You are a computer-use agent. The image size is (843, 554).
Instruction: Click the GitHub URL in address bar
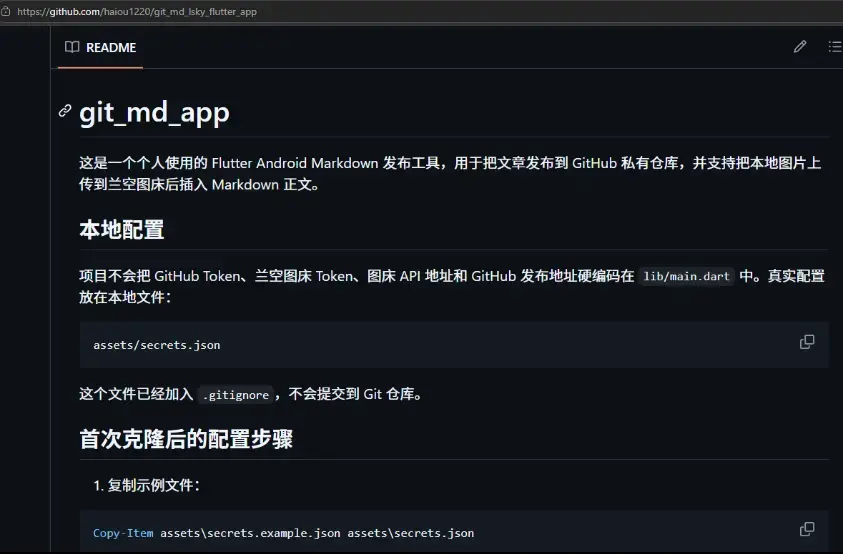(x=137, y=11)
